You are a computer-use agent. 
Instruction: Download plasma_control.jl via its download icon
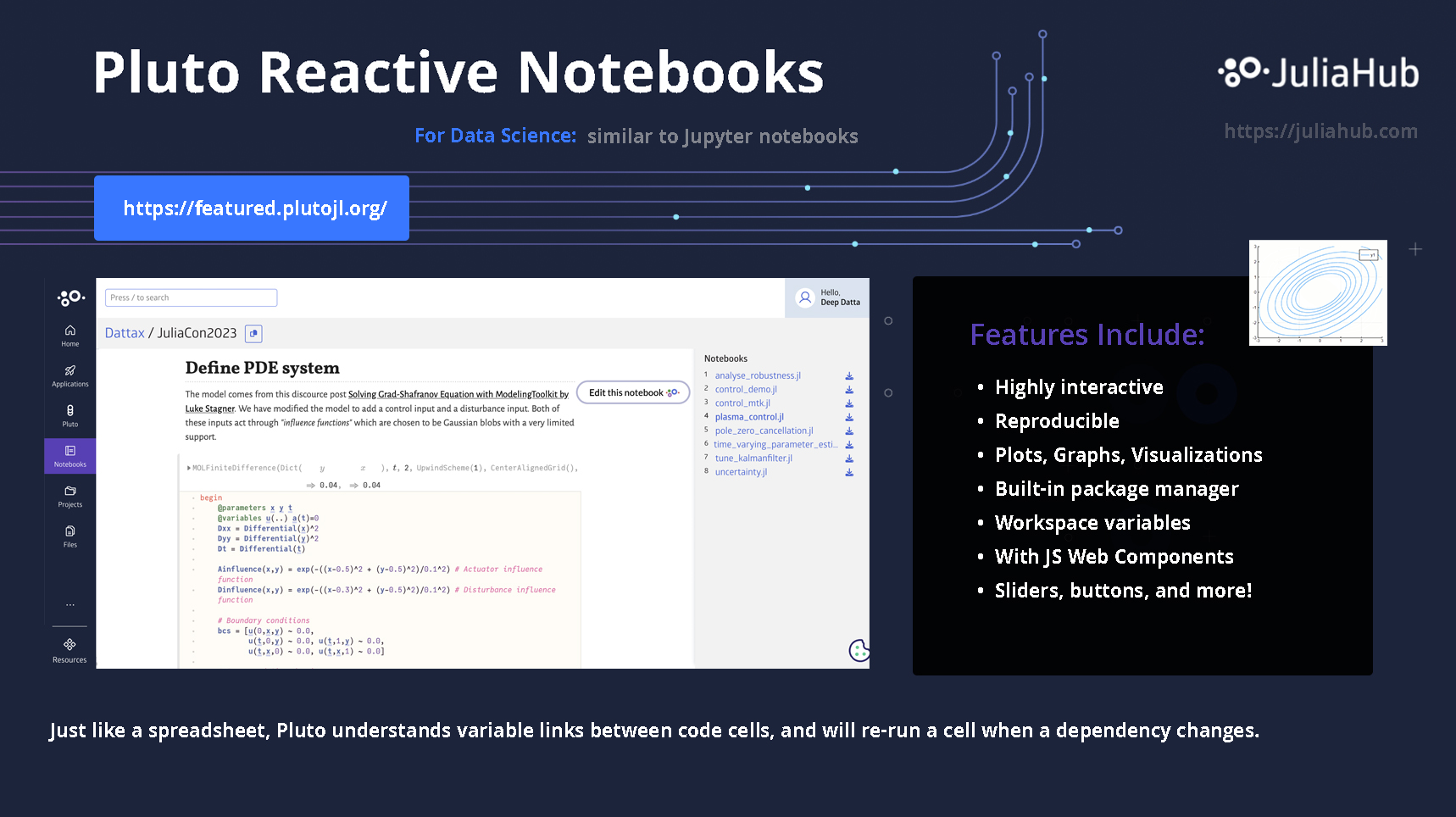849,417
